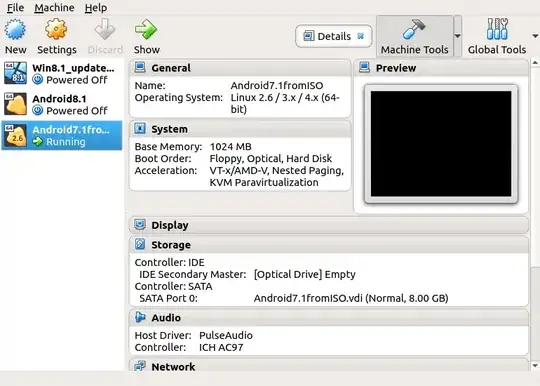Click the Network section header

click(x=329, y=366)
